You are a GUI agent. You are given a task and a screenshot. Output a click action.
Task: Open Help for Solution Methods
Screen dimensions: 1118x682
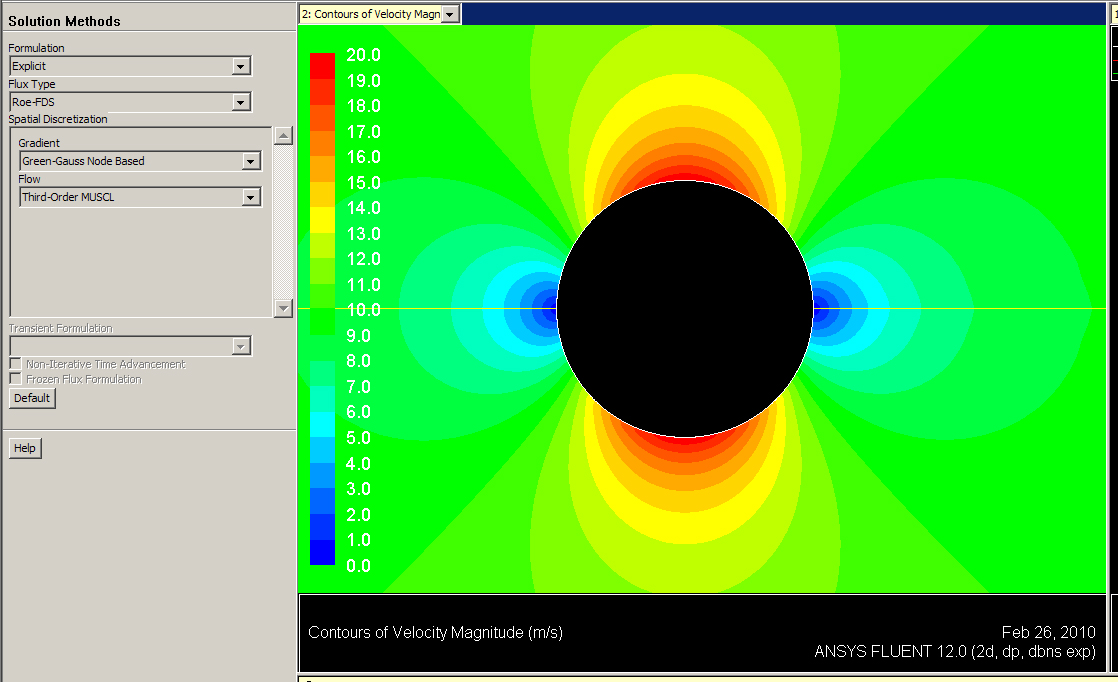tap(24, 447)
